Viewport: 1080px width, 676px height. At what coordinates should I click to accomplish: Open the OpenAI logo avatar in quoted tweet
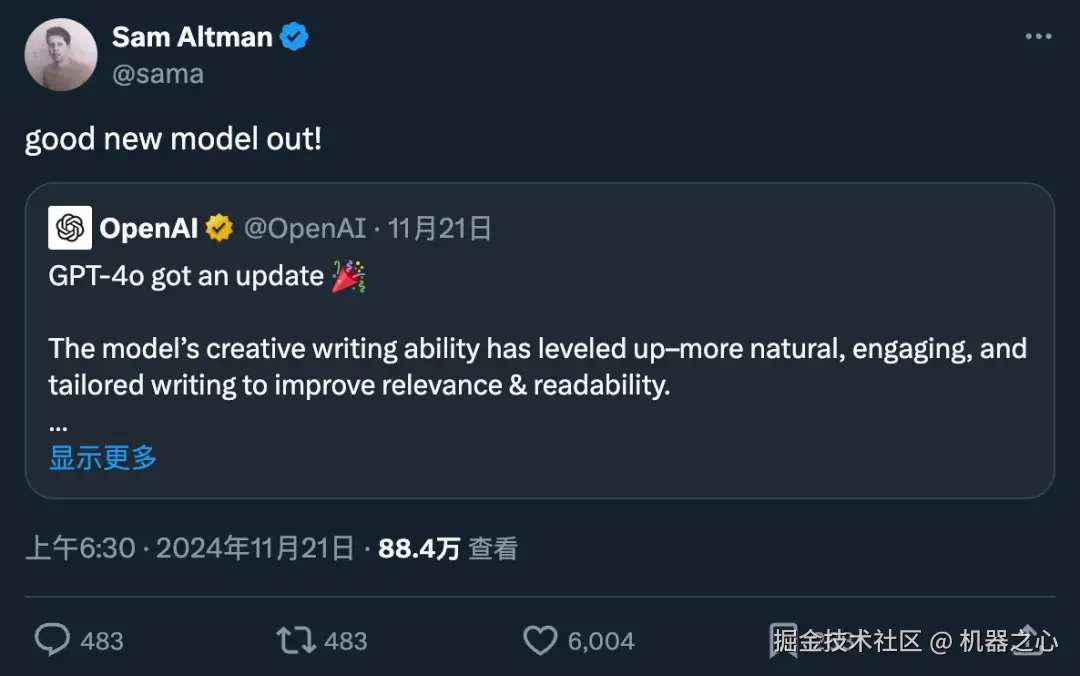pos(70,229)
